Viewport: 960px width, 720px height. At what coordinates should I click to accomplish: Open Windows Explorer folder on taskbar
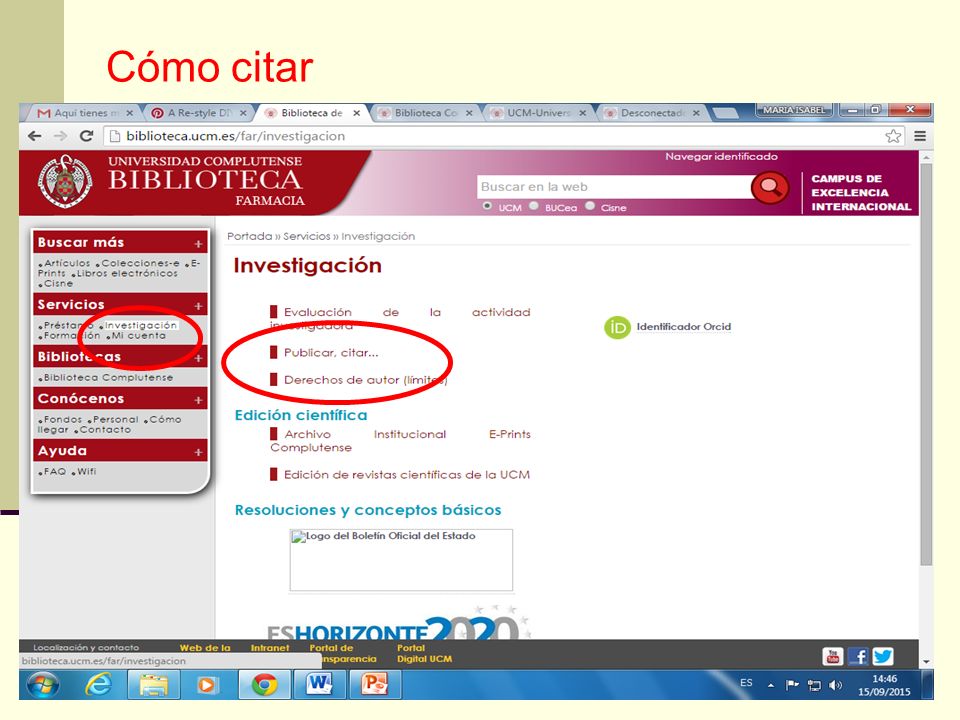tap(154, 684)
